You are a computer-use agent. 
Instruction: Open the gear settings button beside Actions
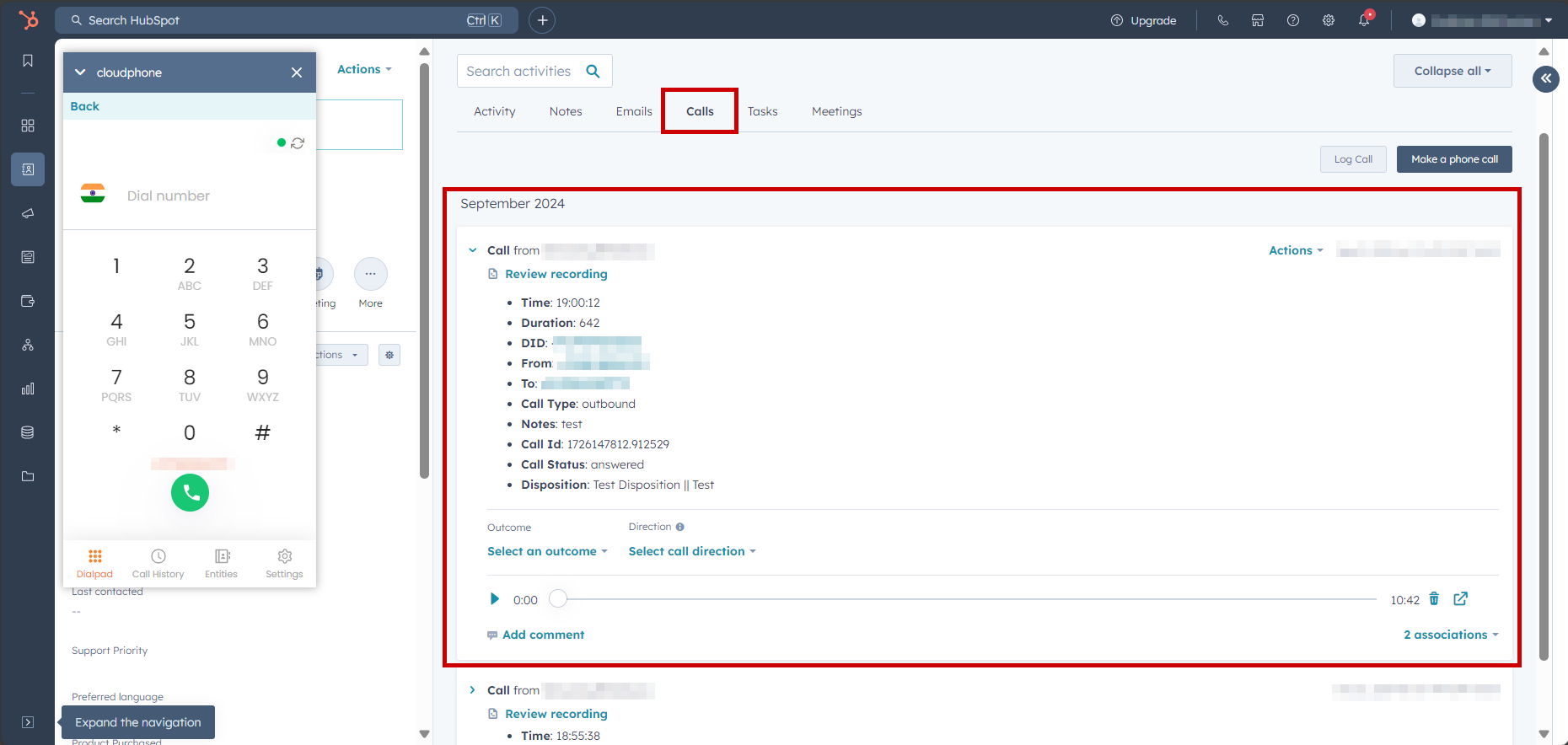pyautogui.click(x=389, y=355)
